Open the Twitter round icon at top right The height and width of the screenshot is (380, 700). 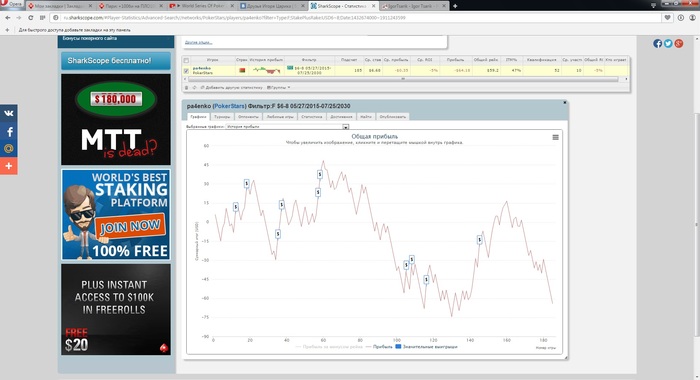coord(668,43)
